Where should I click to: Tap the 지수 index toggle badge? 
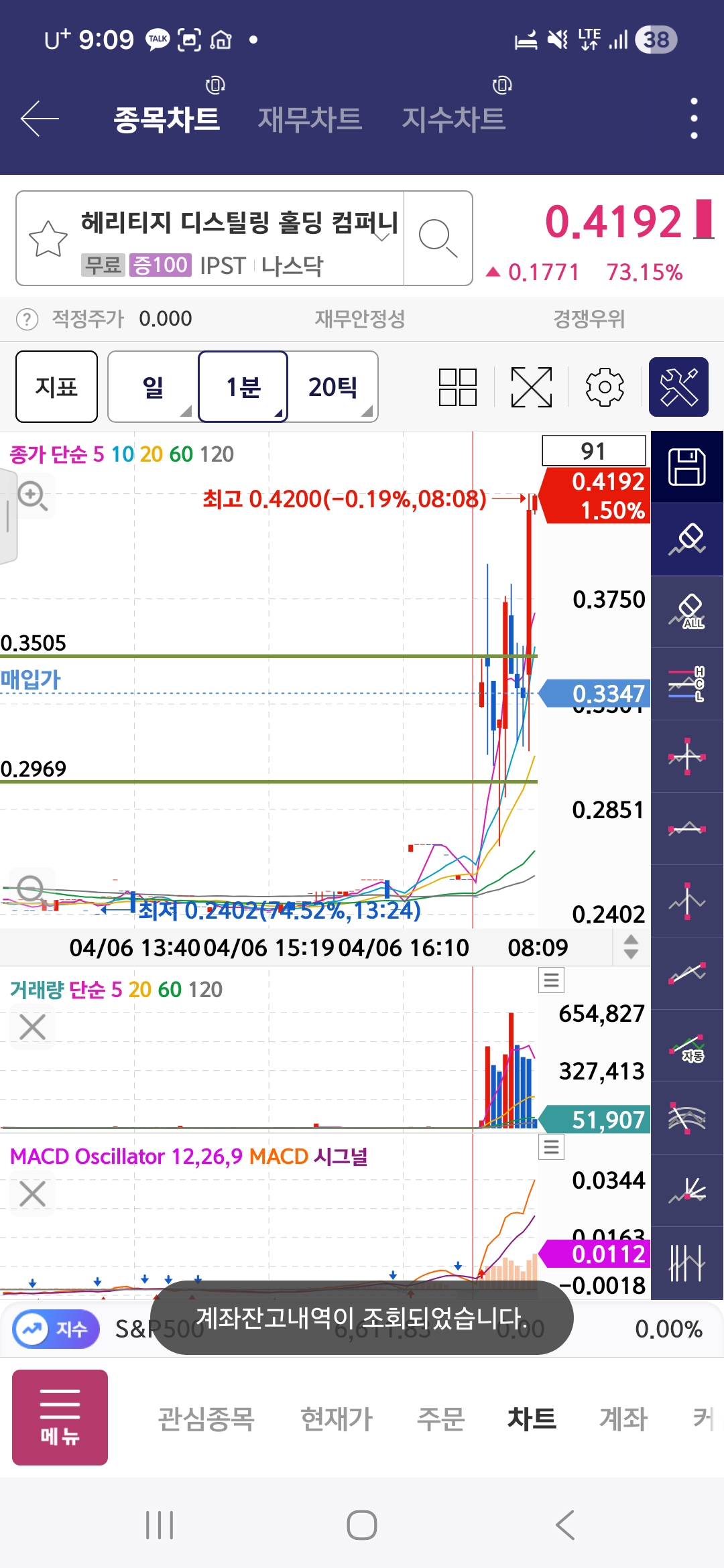pyautogui.click(x=56, y=1328)
